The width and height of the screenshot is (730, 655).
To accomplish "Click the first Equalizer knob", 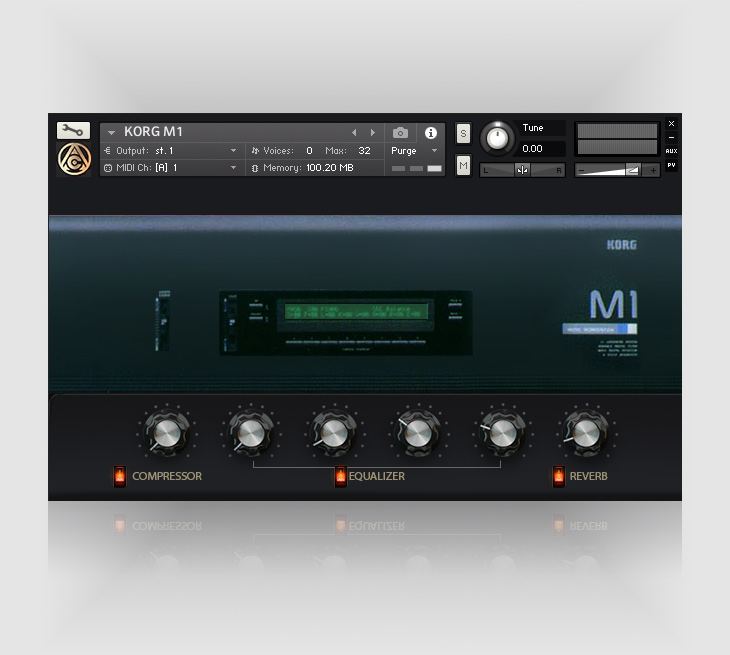I will pos(250,433).
